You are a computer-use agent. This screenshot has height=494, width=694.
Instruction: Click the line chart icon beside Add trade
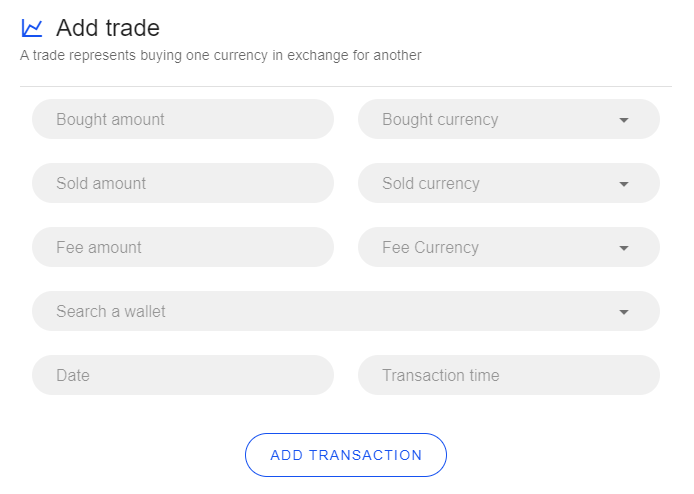(32, 28)
